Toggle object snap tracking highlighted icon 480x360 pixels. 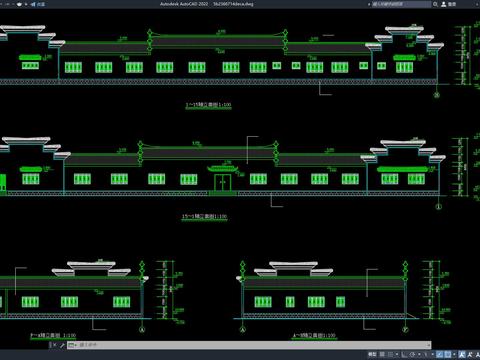click(x=439, y=354)
